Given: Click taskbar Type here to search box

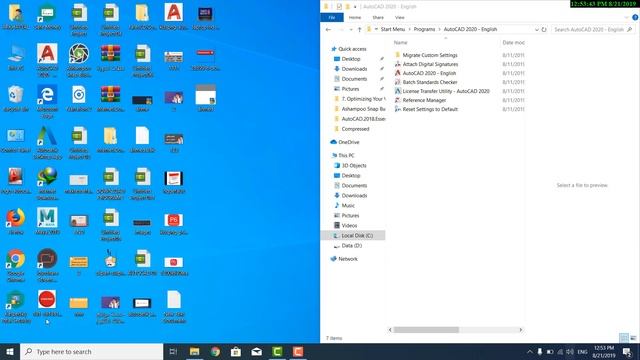Looking at the screenshot, I should tap(91, 351).
